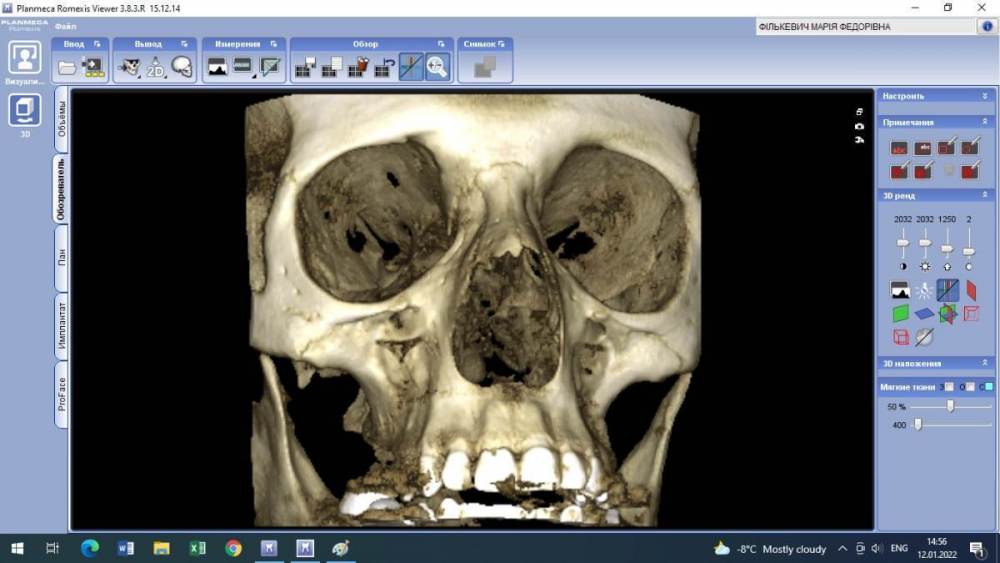Open the Файл menu
This screenshot has height=563, width=1000.
(65, 26)
